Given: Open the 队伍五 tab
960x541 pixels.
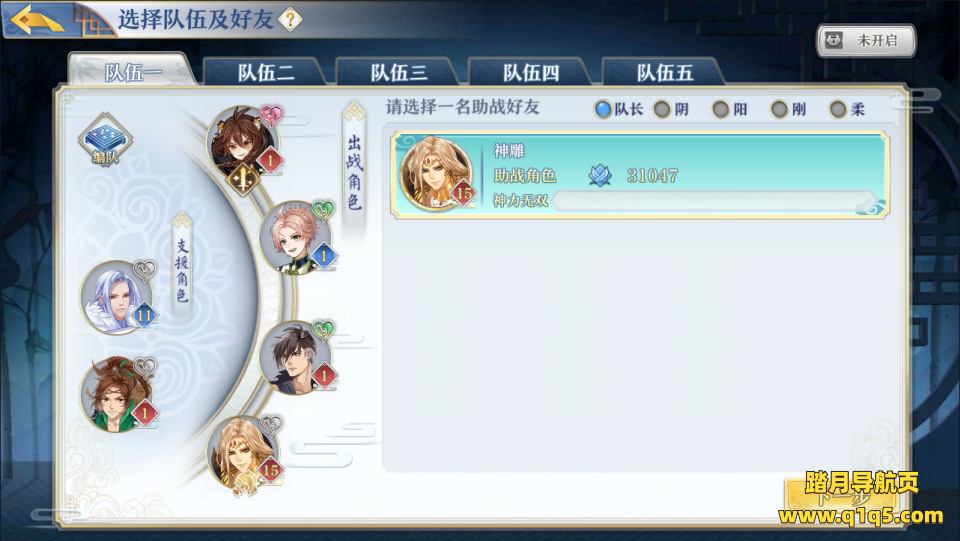Looking at the screenshot, I should [x=664, y=72].
